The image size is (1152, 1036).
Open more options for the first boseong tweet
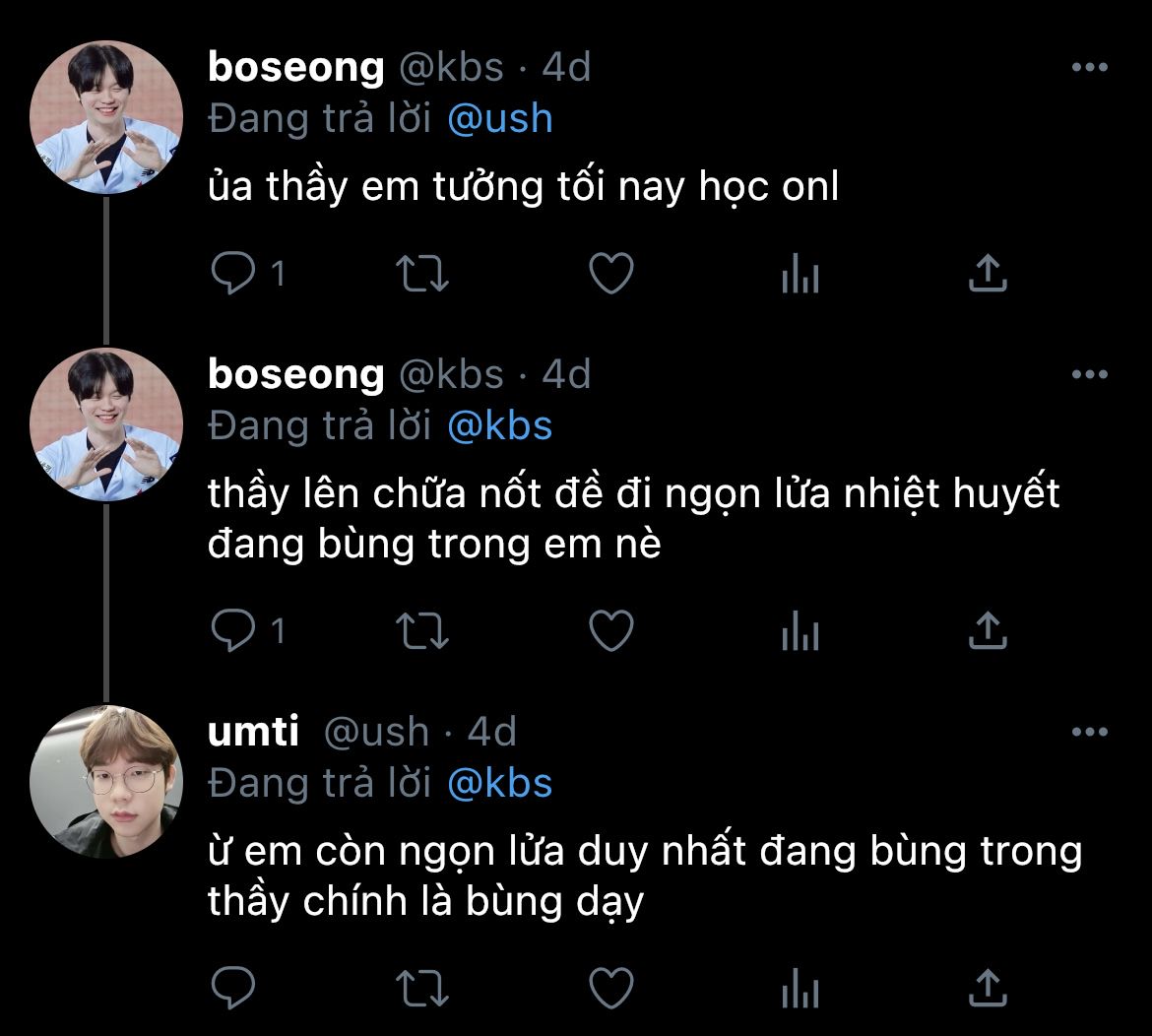click(1089, 67)
